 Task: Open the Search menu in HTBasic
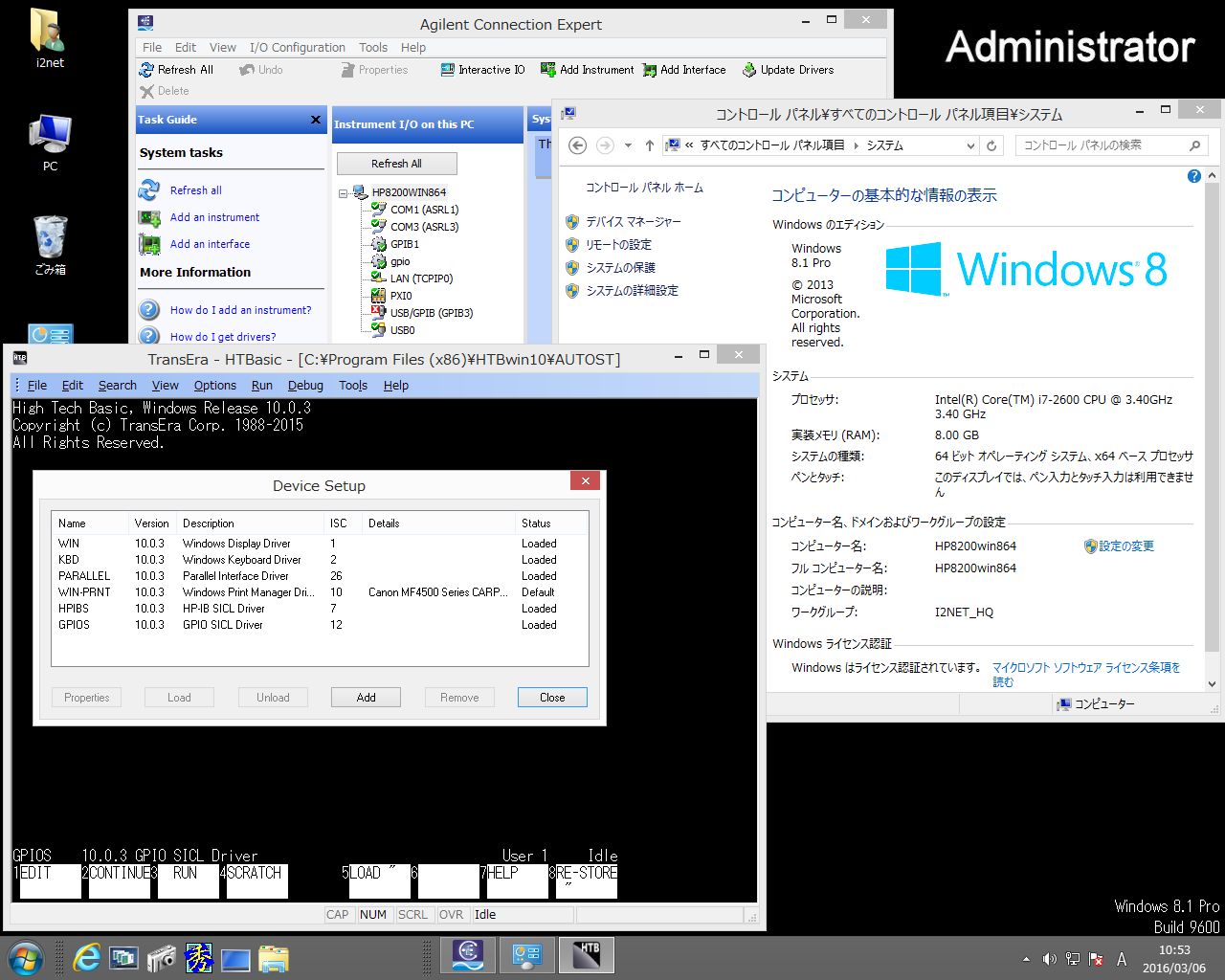[118, 385]
